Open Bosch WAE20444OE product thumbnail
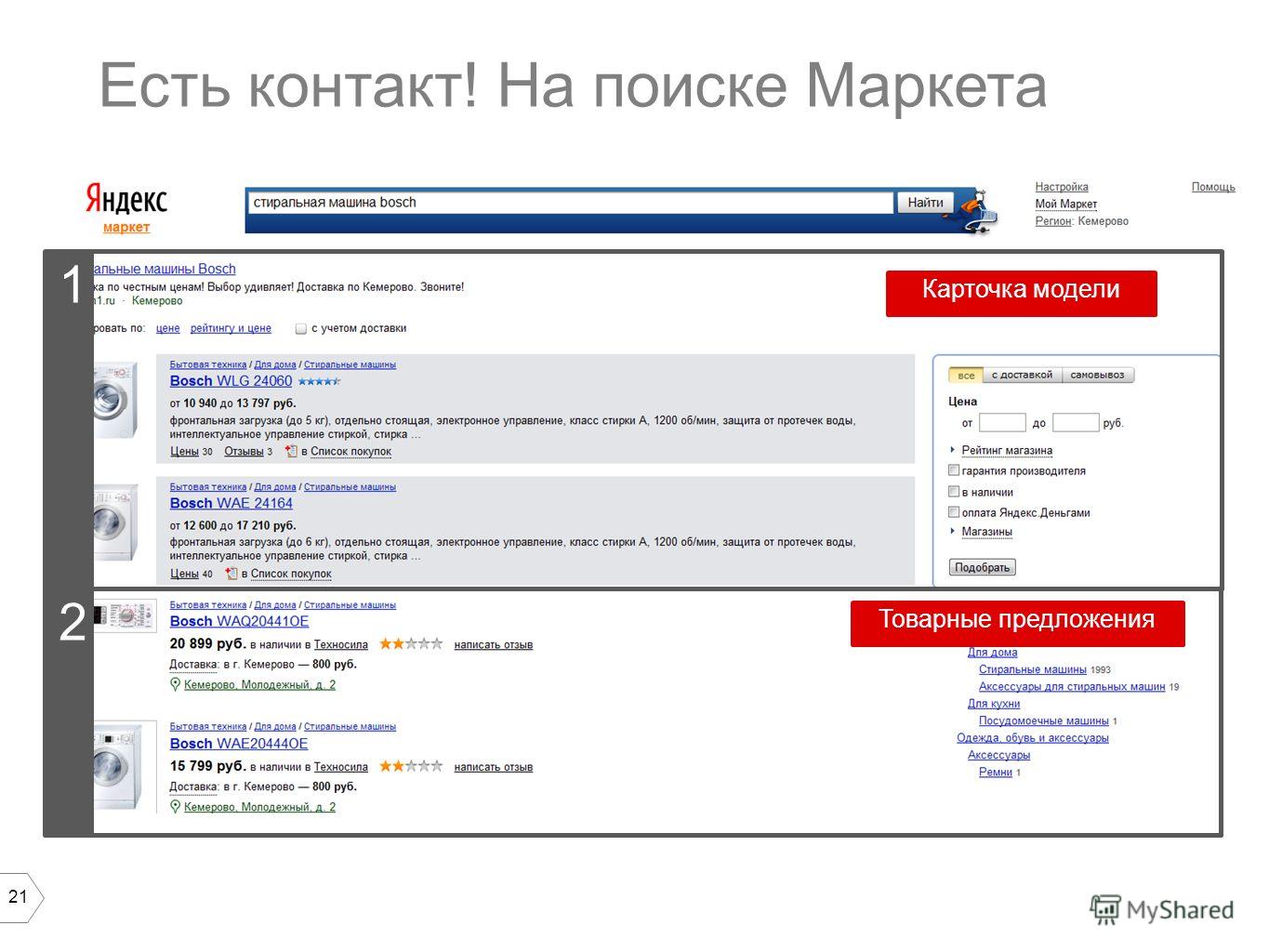The image size is (1269, 952). click(125, 768)
